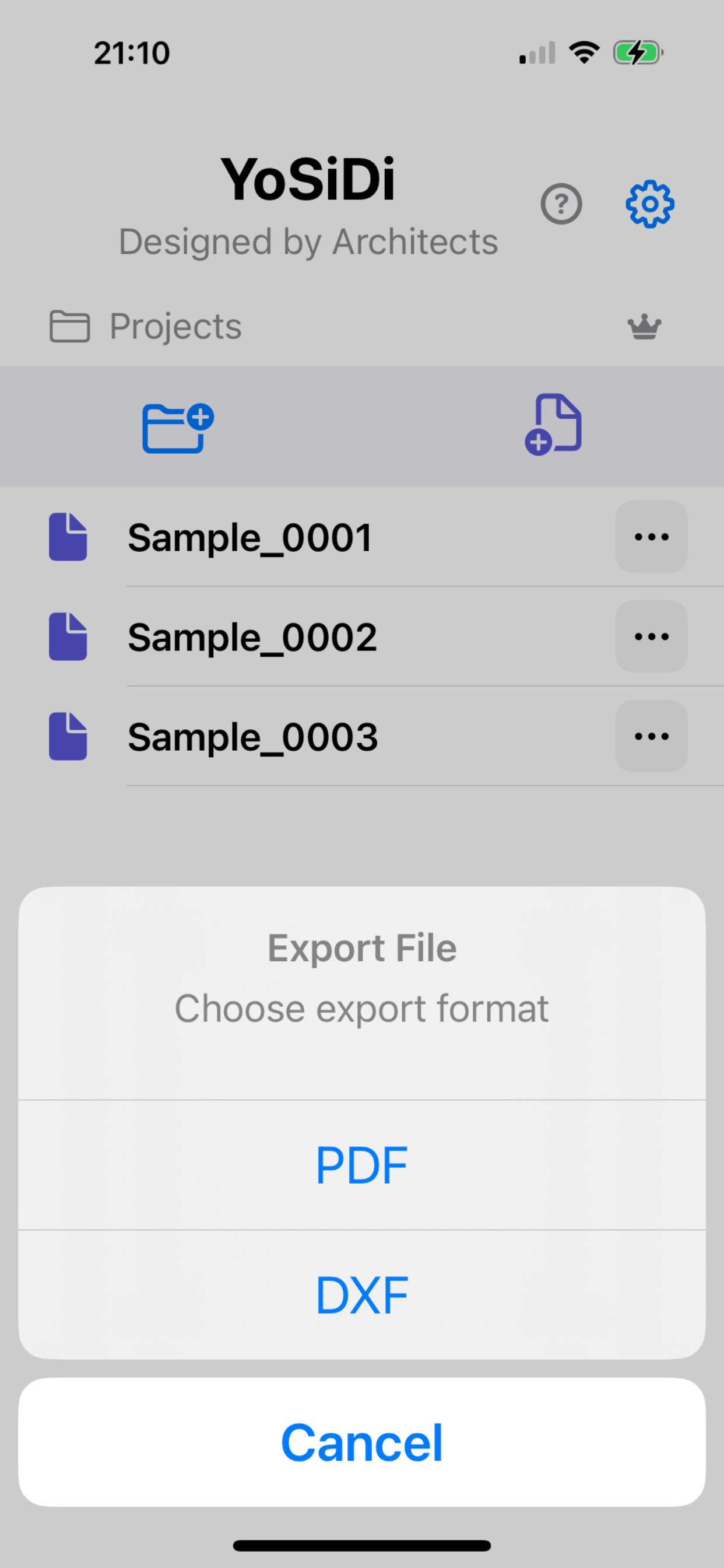Choose PDF as export format
The image size is (724, 1568).
tap(362, 1165)
